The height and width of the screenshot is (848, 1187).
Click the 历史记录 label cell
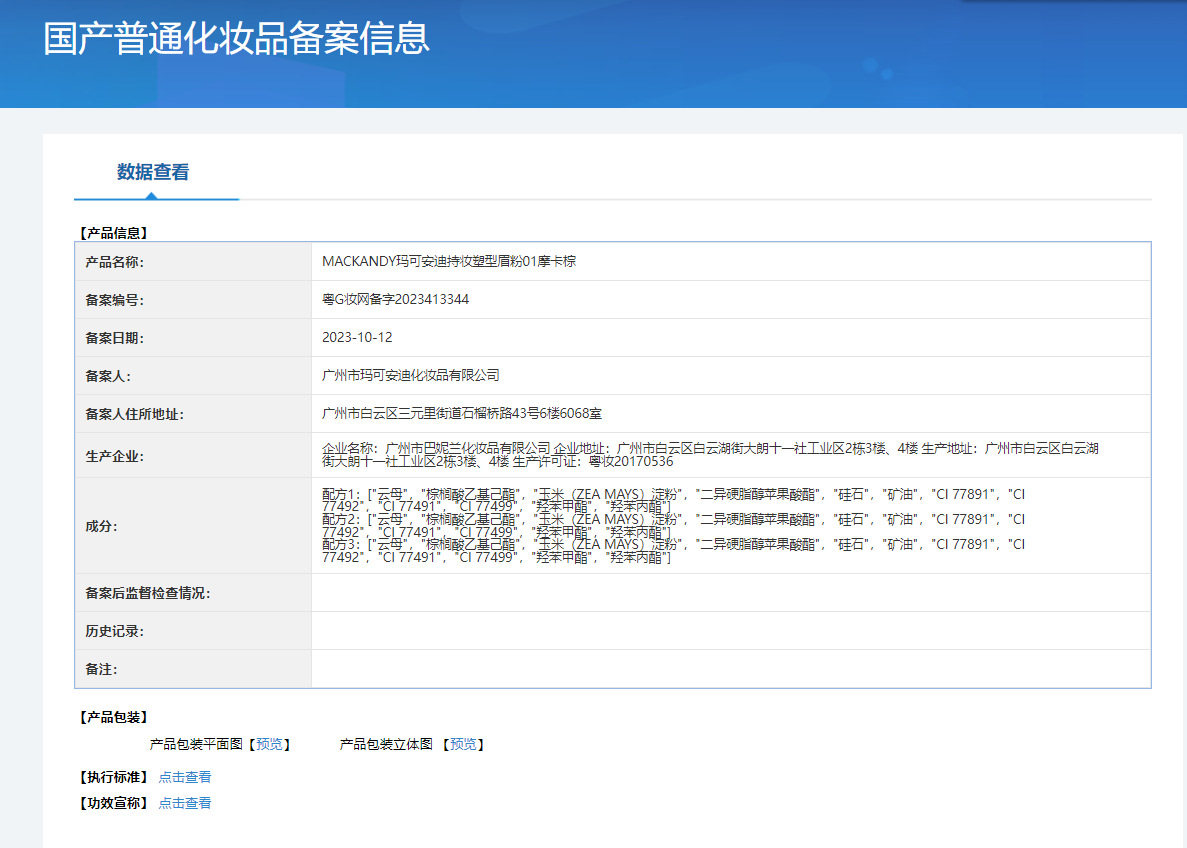point(193,631)
